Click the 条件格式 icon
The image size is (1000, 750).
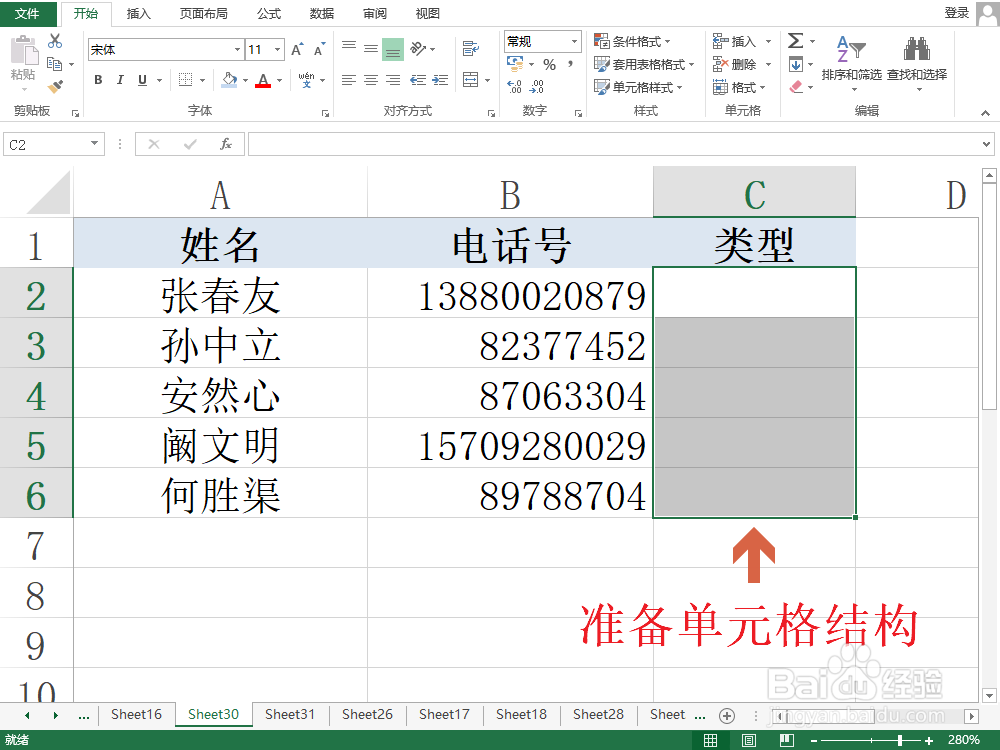click(630, 40)
